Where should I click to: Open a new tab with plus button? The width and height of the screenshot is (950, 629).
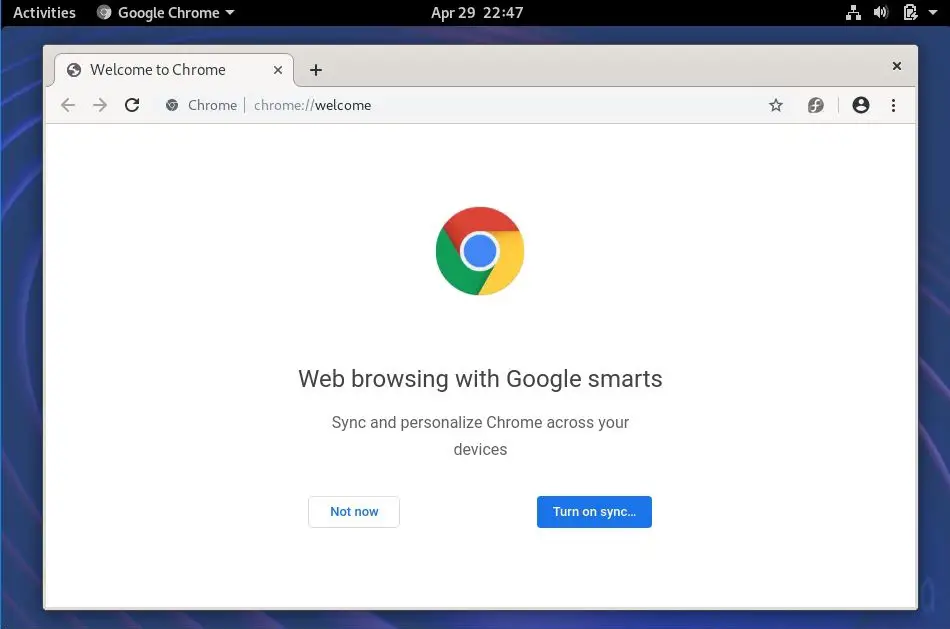pyautogui.click(x=316, y=70)
